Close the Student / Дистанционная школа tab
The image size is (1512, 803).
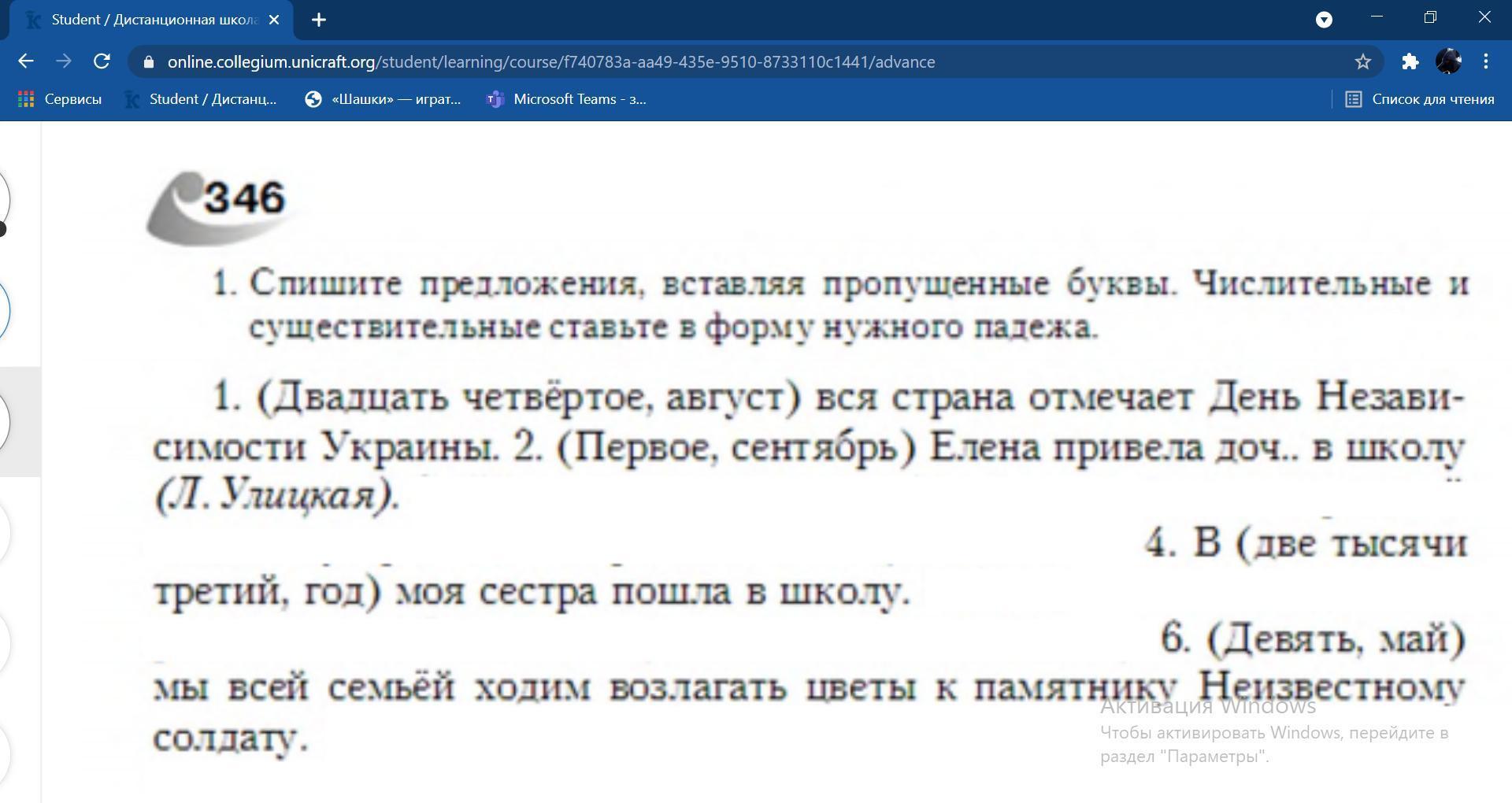point(274,20)
